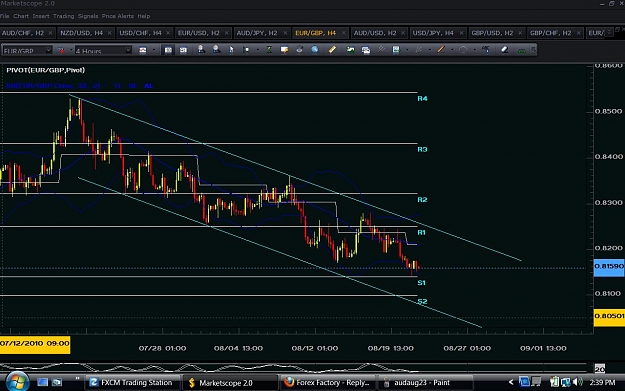Expand the chart type dropdown arrow
The width and height of the screenshot is (625, 391).
[x=153, y=50]
